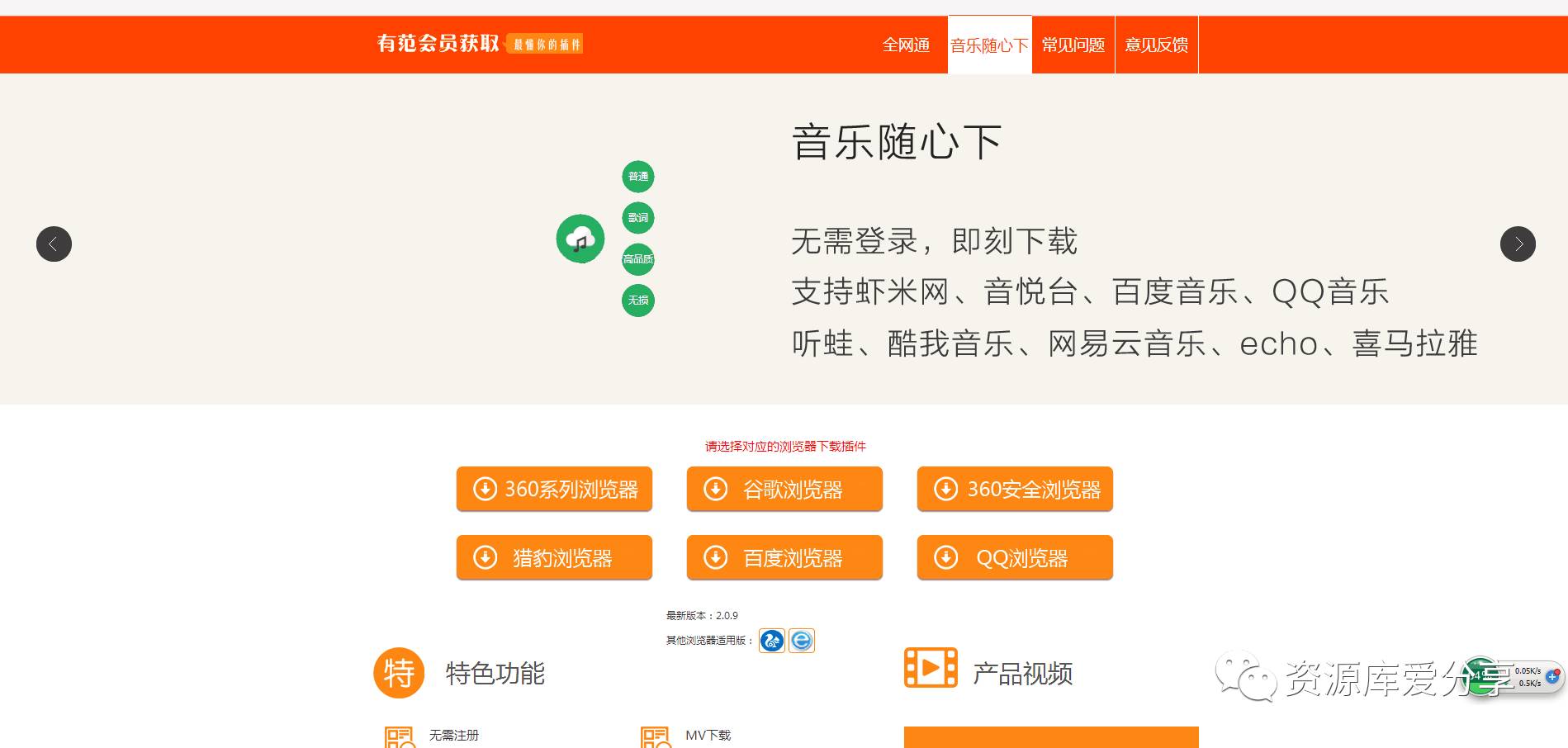
Task: Click the icon beside 无需注册
Action: [x=400, y=737]
